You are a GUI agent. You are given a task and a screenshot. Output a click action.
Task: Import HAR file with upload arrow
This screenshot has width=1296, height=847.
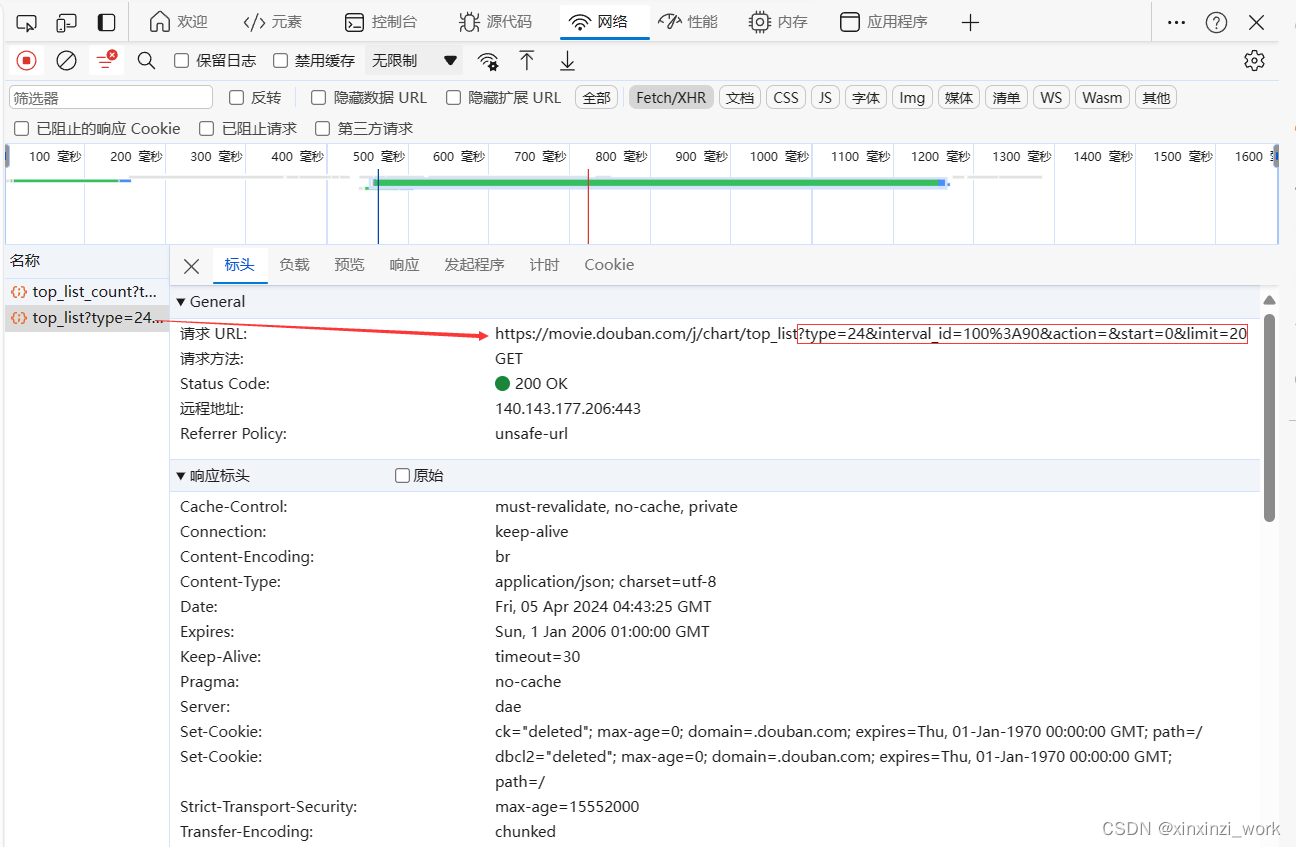point(527,61)
